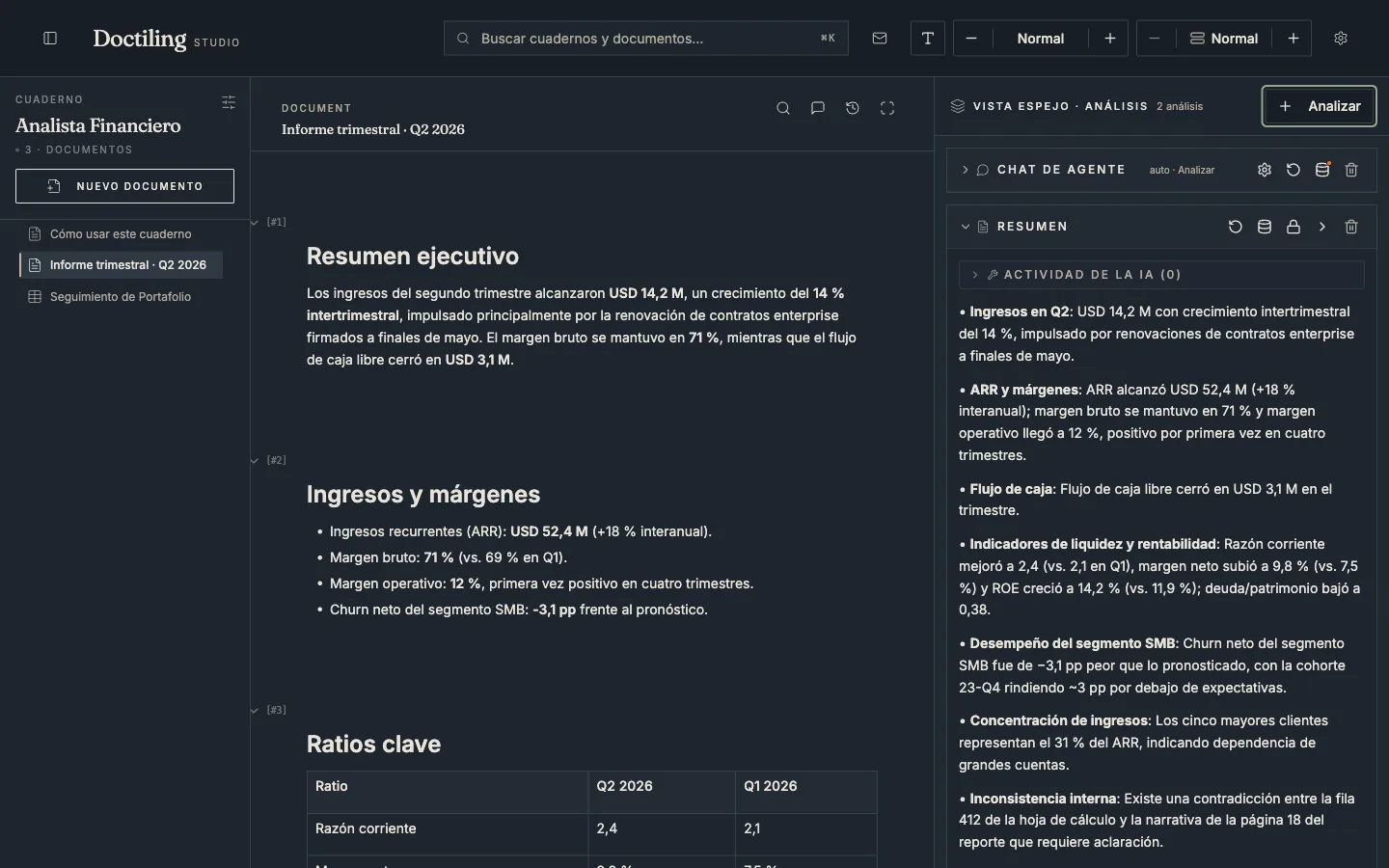The height and width of the screenshot is (868, 1389).
Task: Open Resumen database icon
Action: point(1265,227)
